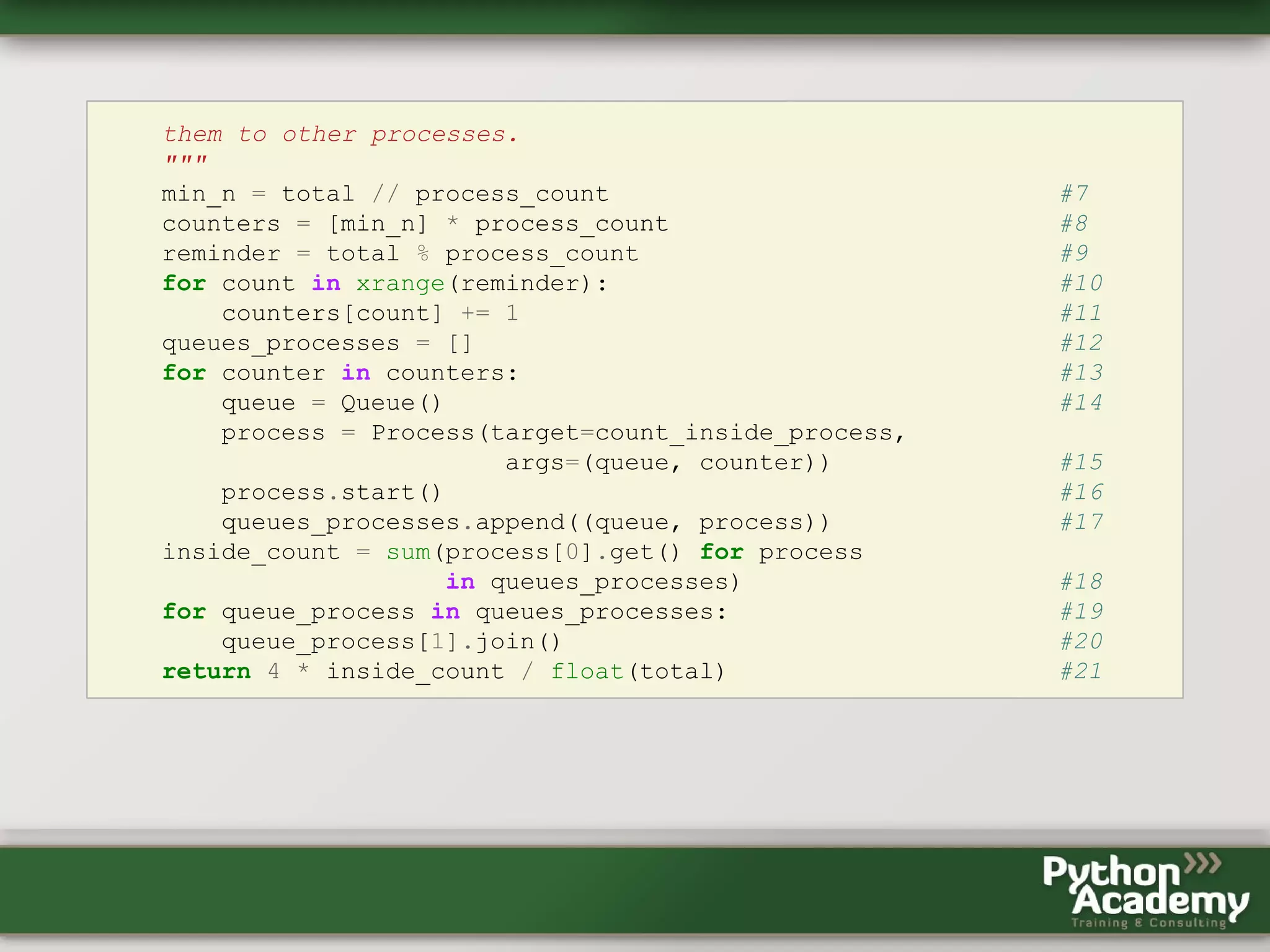
Task: Click the line 'for counter in counters:'
Action: click(340, 373)
